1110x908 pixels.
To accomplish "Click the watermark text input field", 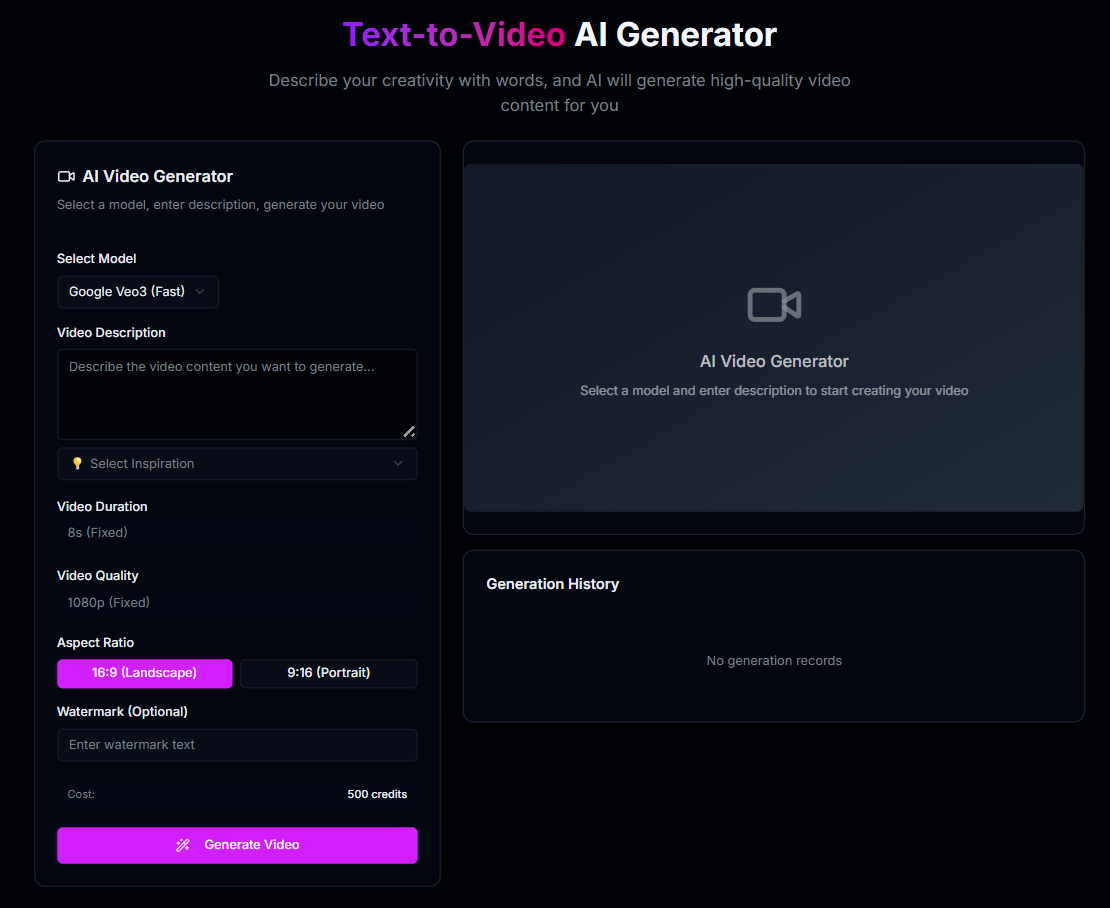I will 237,744.
